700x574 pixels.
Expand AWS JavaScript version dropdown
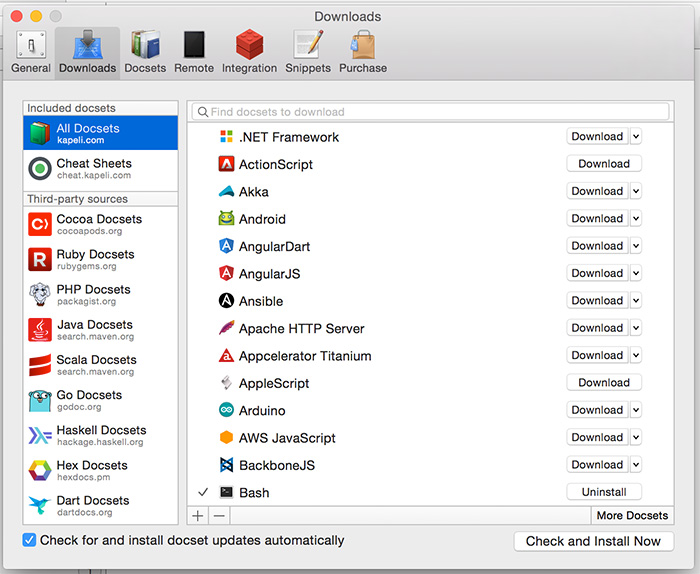coord(636,437)
